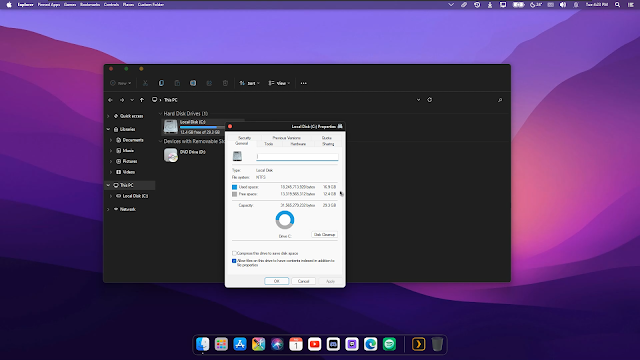Switch to the Security tab
Image resolution: width=640 pixels, height=360 pixels.
click(x=244, y=138)
